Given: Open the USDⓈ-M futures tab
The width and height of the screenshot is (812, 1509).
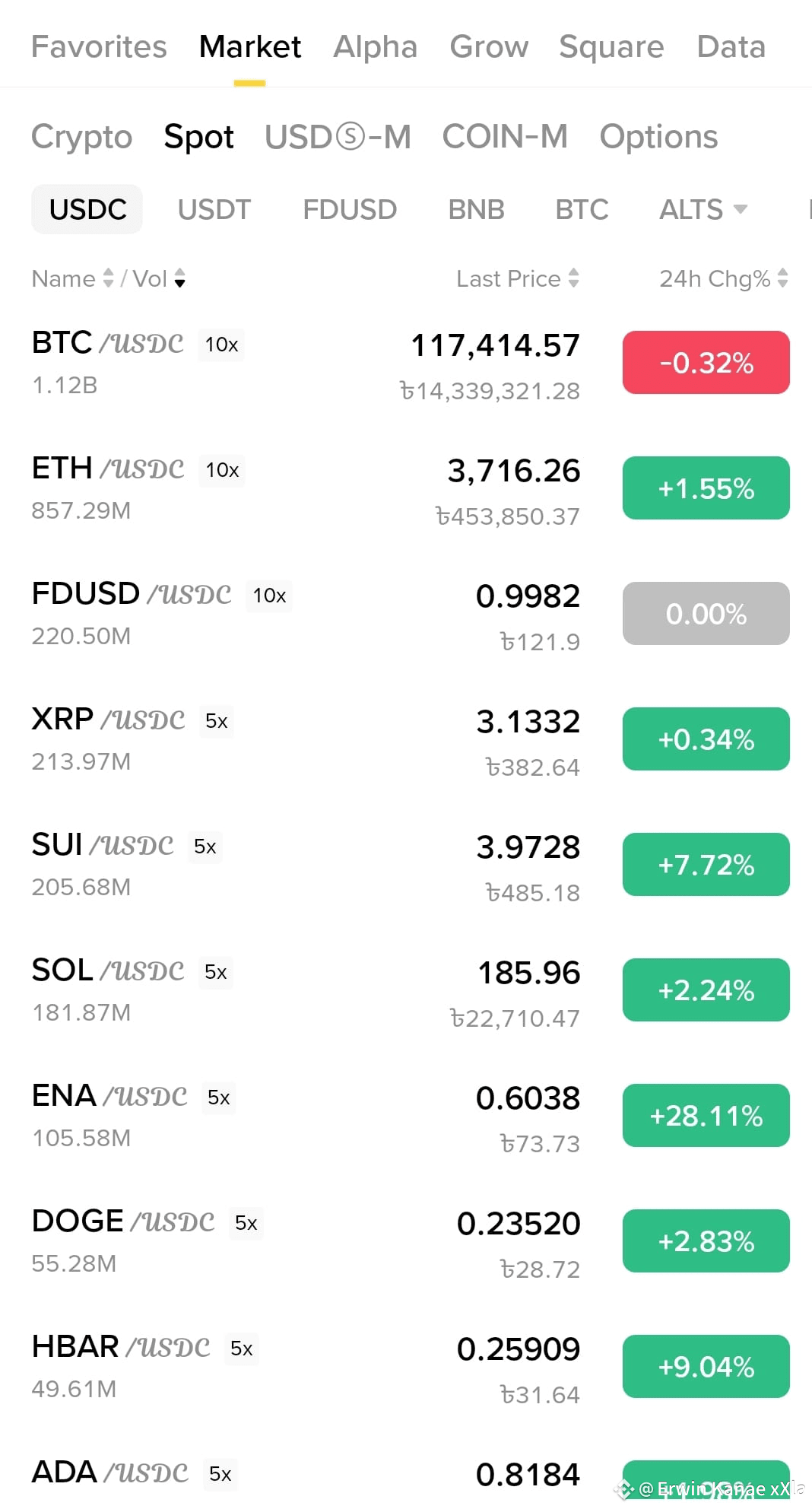Looking at the screenshot, I should tap(338, 137).
